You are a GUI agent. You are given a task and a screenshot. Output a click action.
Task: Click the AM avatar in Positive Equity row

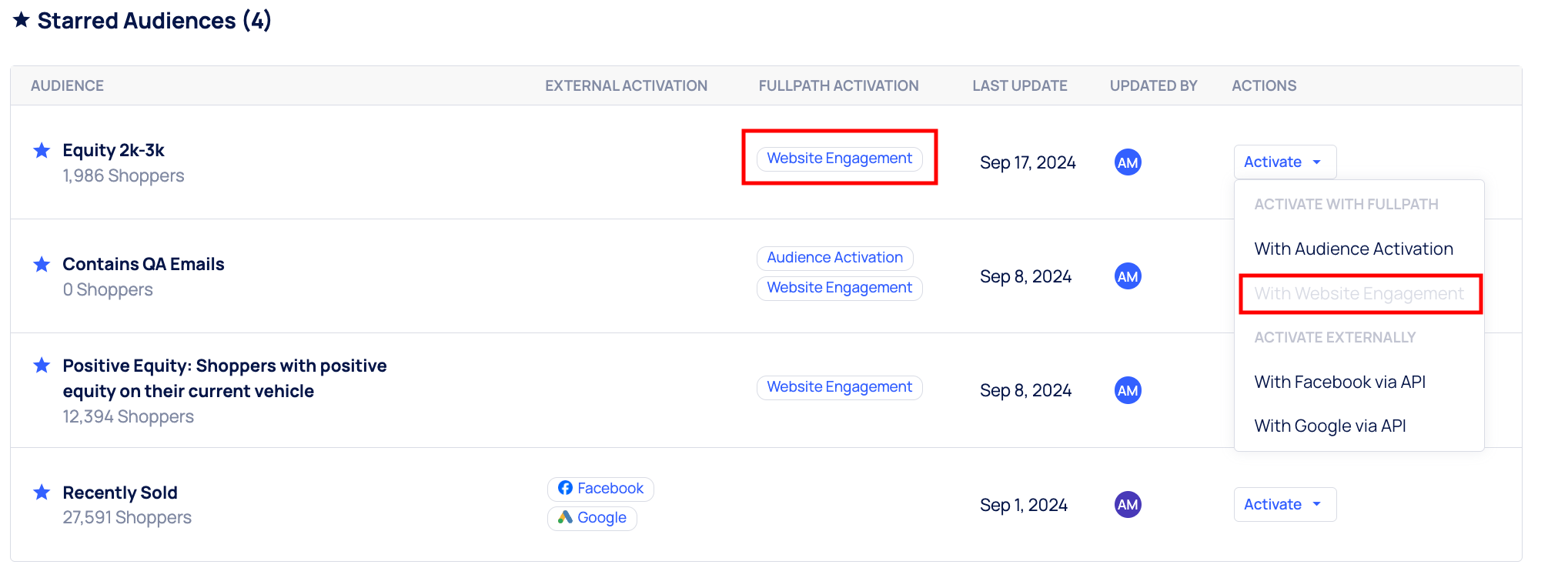(1128, 390)
